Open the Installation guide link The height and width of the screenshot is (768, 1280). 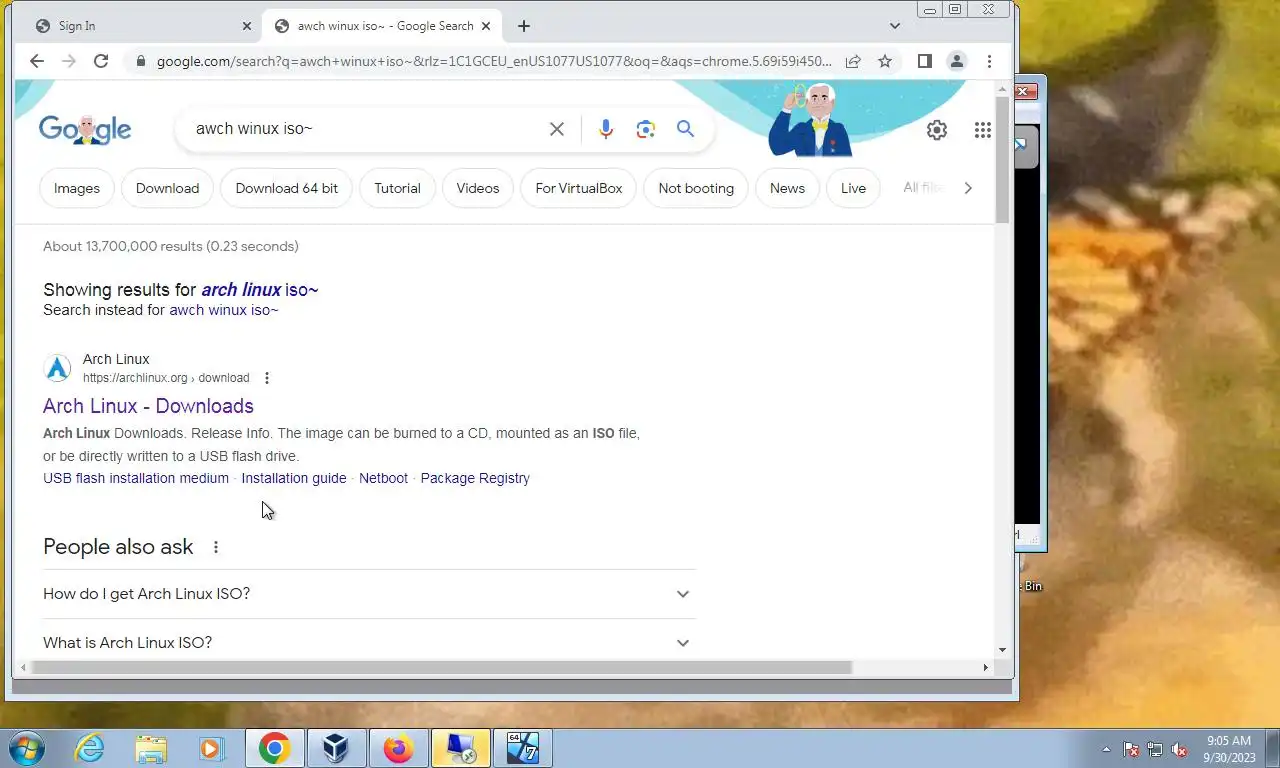point(294,478)
